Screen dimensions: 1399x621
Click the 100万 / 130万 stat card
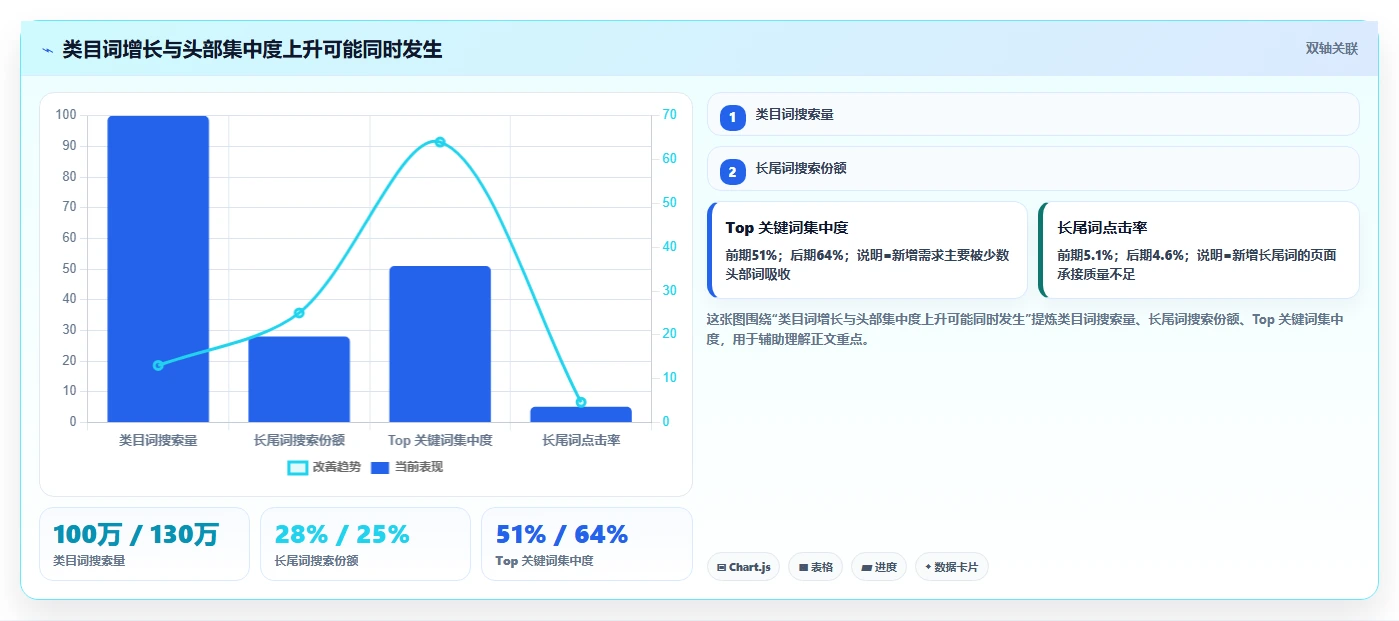coord(144,544)
